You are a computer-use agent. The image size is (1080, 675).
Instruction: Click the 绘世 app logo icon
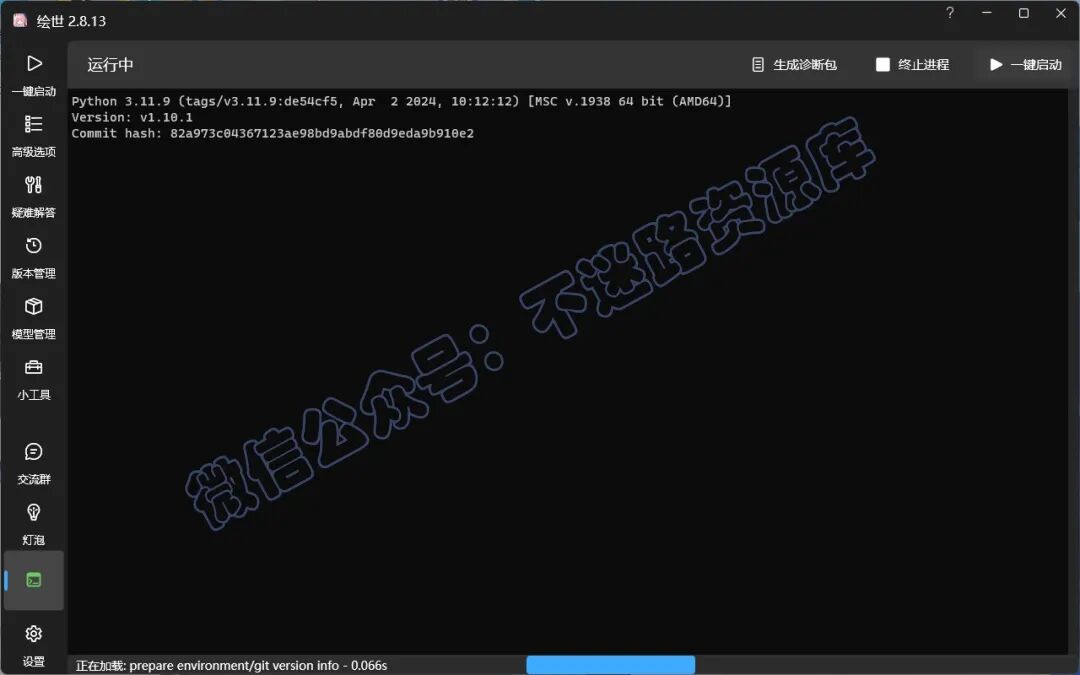[20, 20]
